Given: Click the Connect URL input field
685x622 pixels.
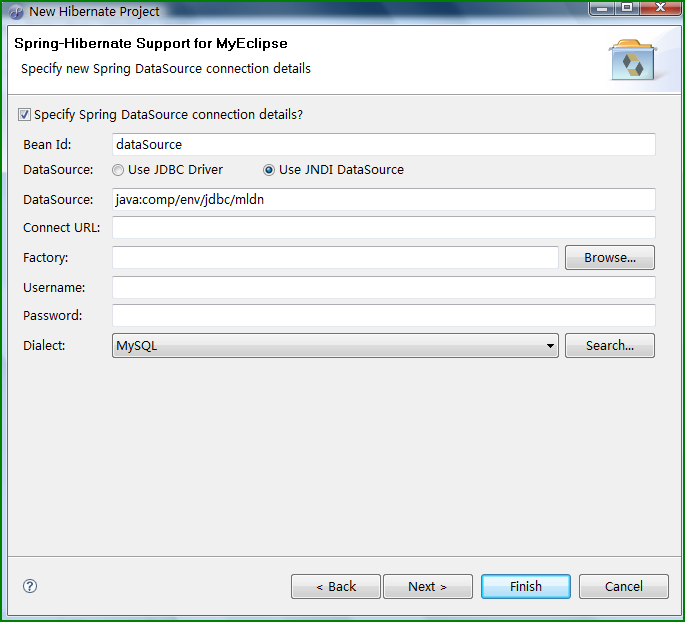Looking at the screenshot, I should pyautogui.click(x=384, y=228).
